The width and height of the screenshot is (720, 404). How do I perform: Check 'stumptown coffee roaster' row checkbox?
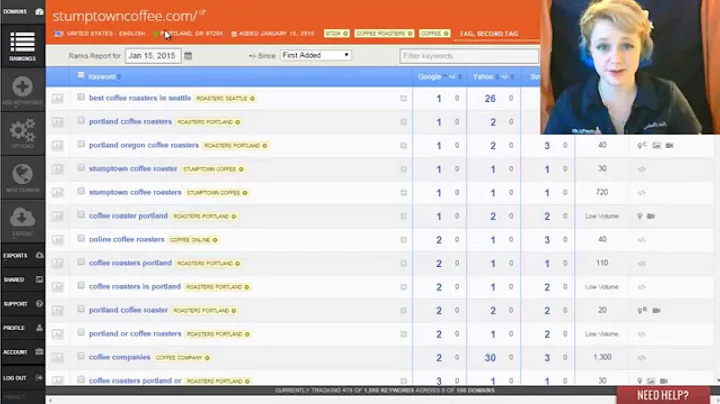pyautogui.click(x=81, y=168)
